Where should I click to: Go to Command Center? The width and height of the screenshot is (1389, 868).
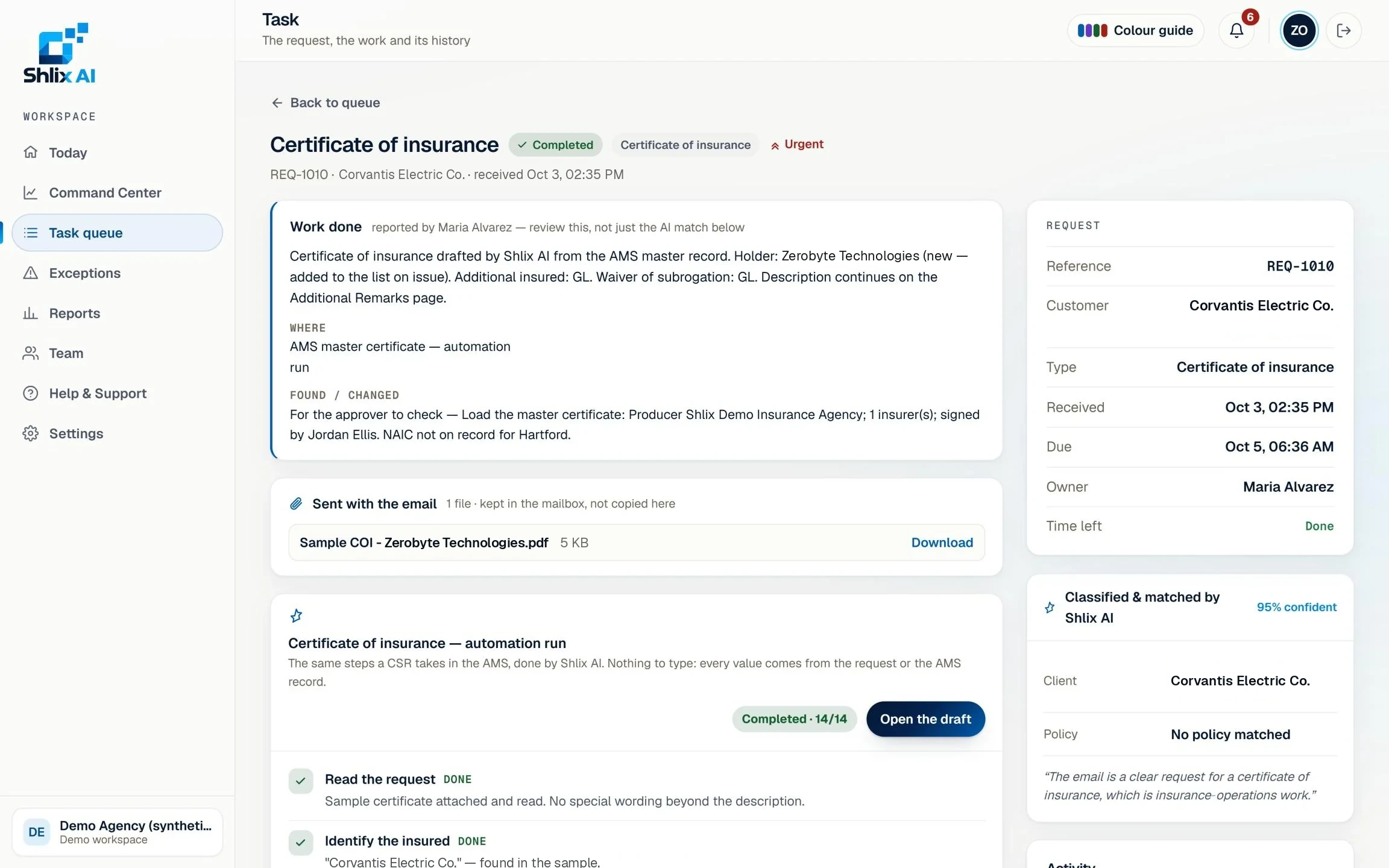pyautogui.click(x=117, y=193)
